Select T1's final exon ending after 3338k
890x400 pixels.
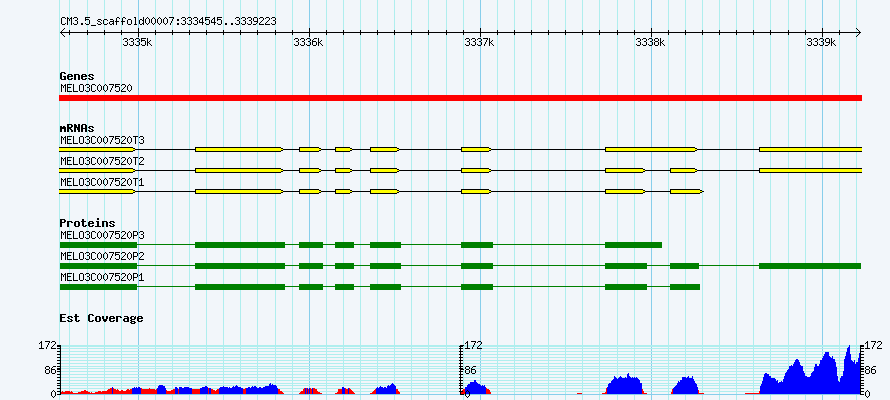pyautogui.click(x=687, y=192)
